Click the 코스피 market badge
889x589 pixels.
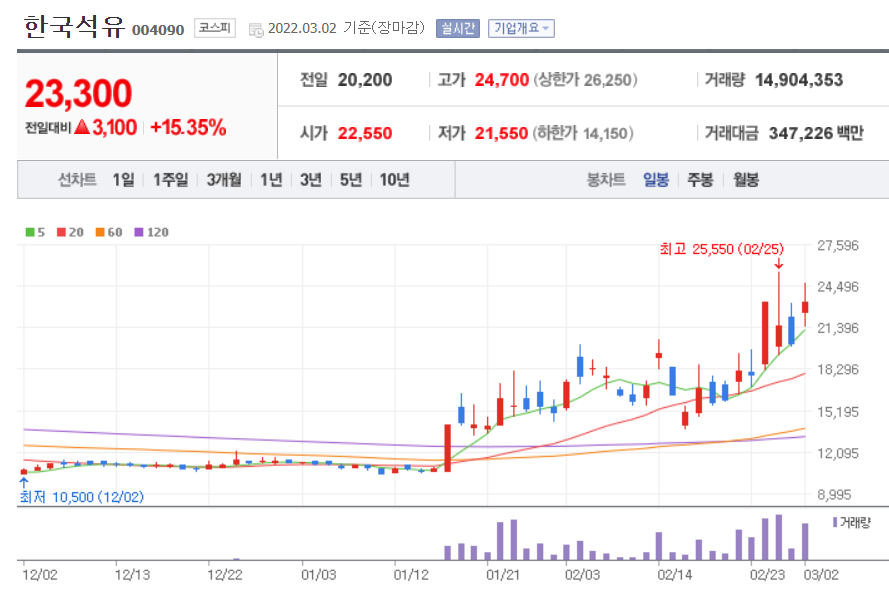[x=215, y=28]
